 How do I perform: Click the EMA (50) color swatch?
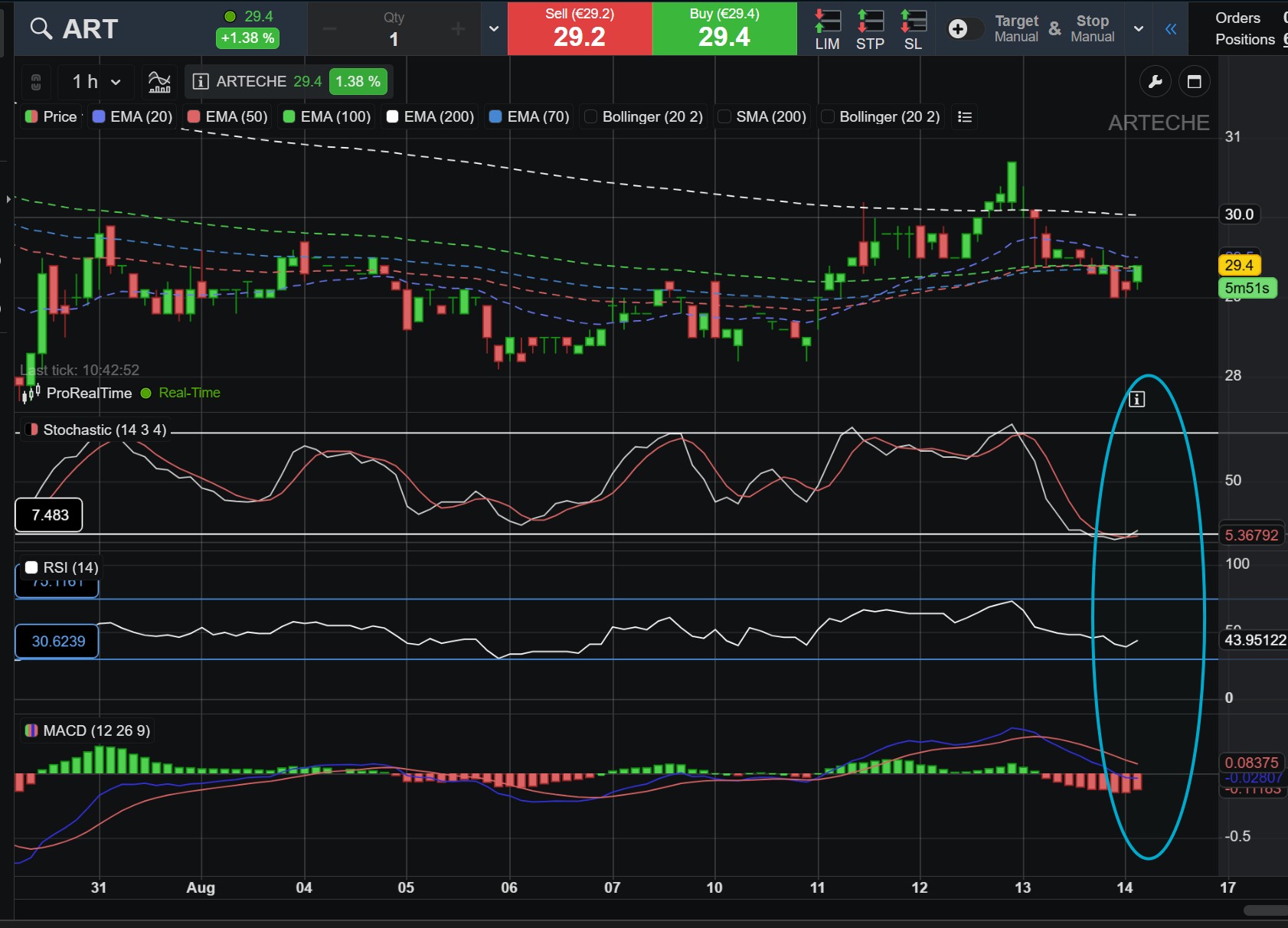click(x=194, y=117)
